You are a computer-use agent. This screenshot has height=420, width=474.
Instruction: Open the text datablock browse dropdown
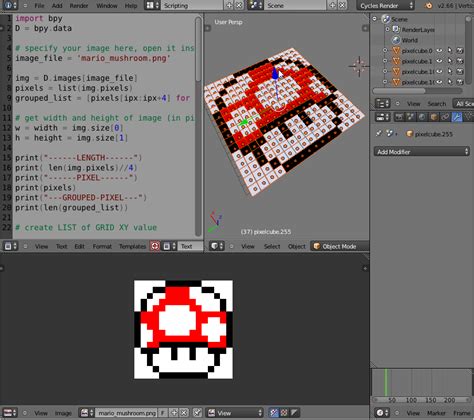pos(169,246)
